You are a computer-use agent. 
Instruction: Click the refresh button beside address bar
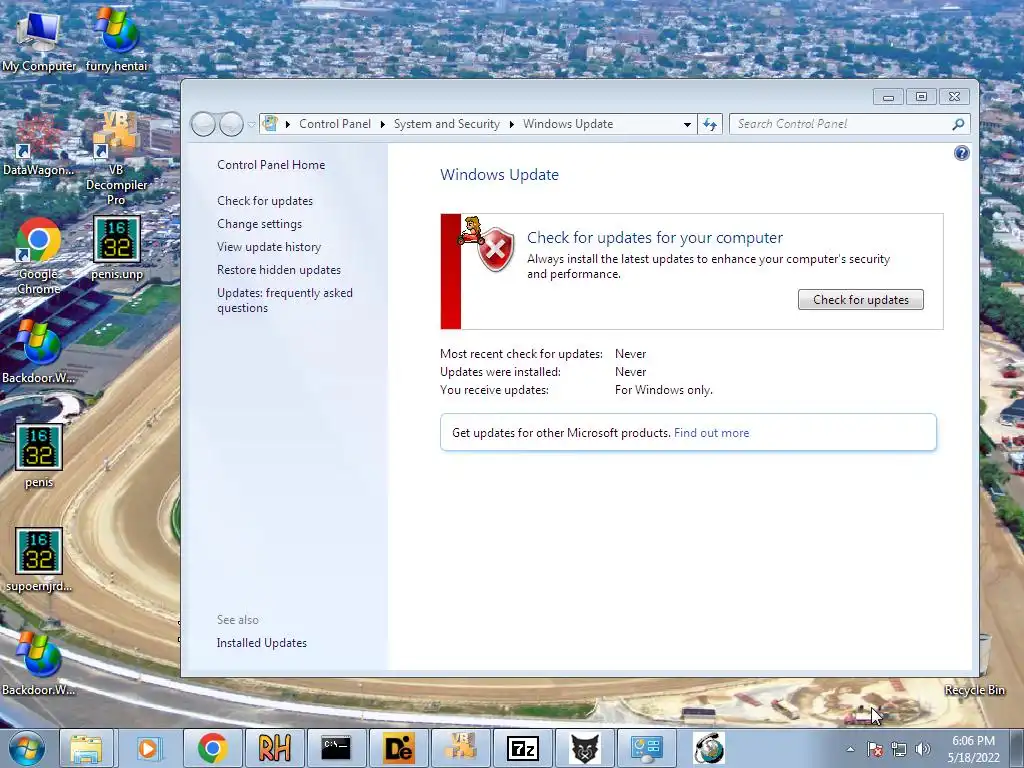(710, 124)
